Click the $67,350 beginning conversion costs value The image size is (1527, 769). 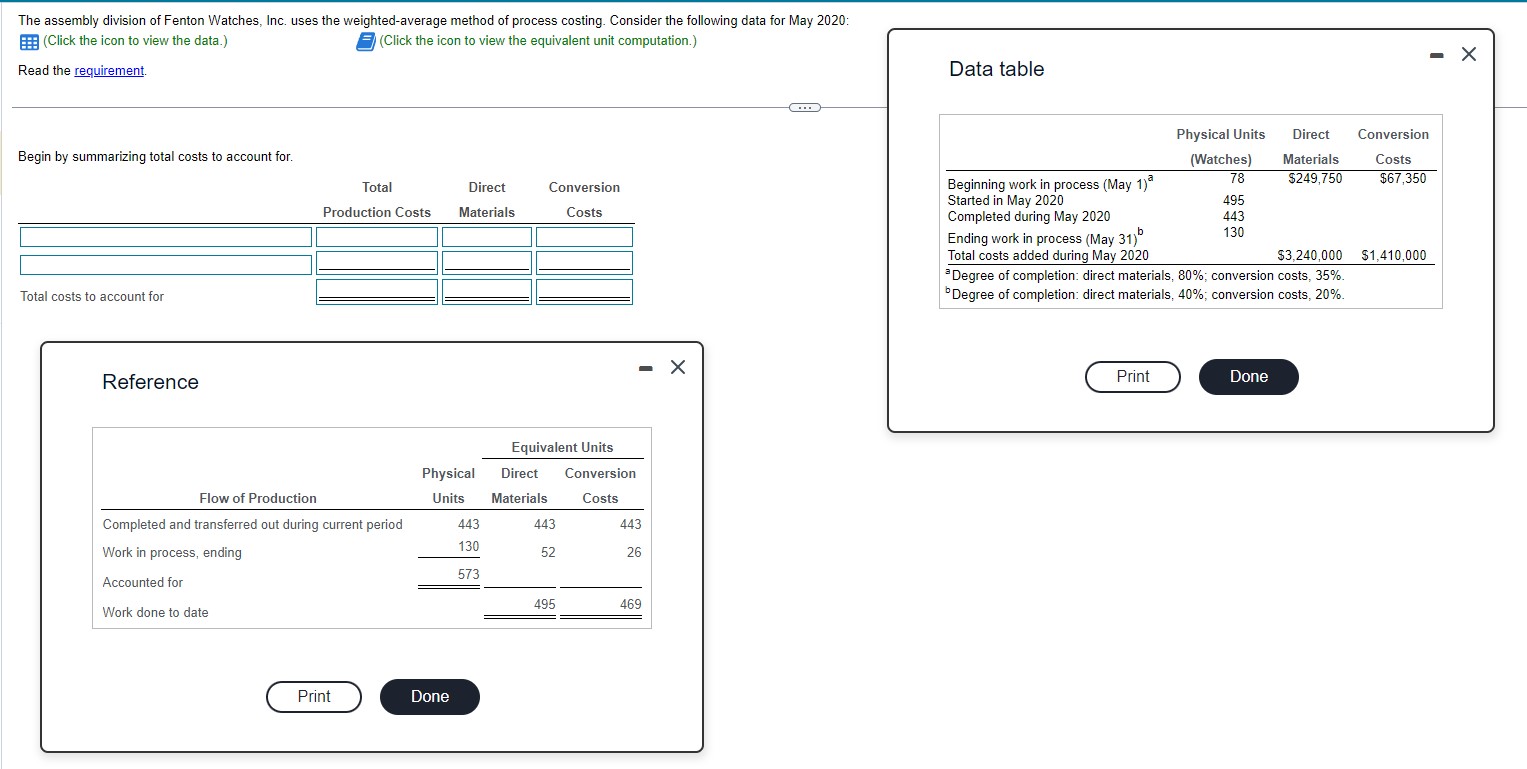point(1402,179)
